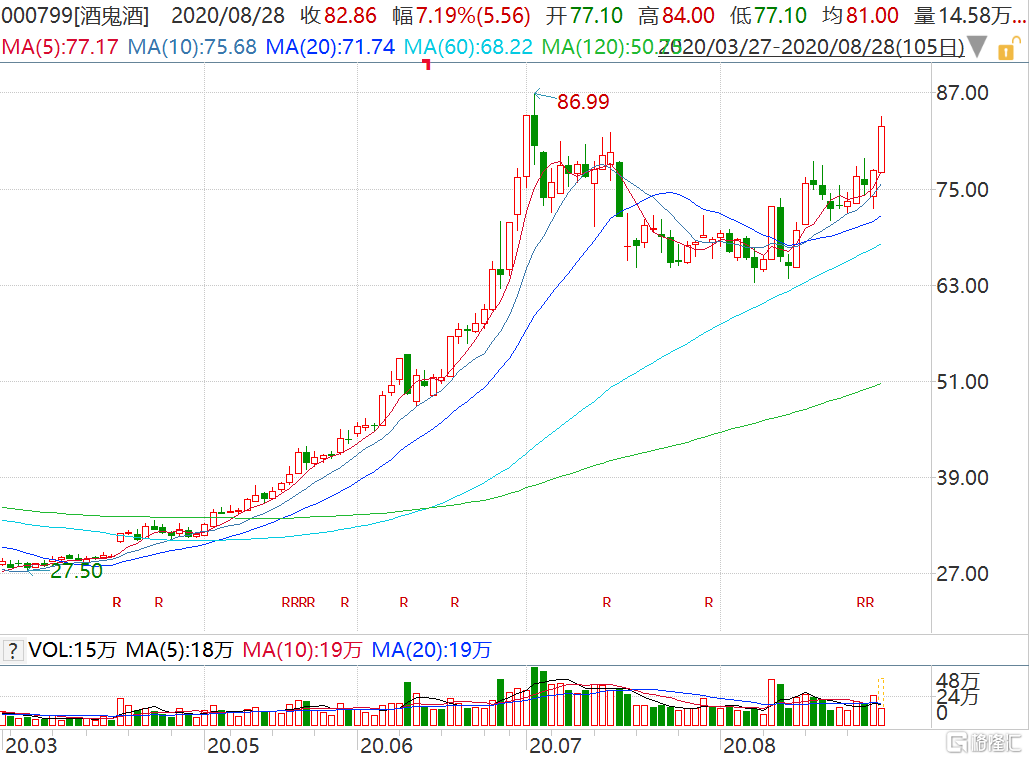This screenshot has width=1029, height=761.
Task: Click the volume figure 量14.58万
Action: point(970,16)
